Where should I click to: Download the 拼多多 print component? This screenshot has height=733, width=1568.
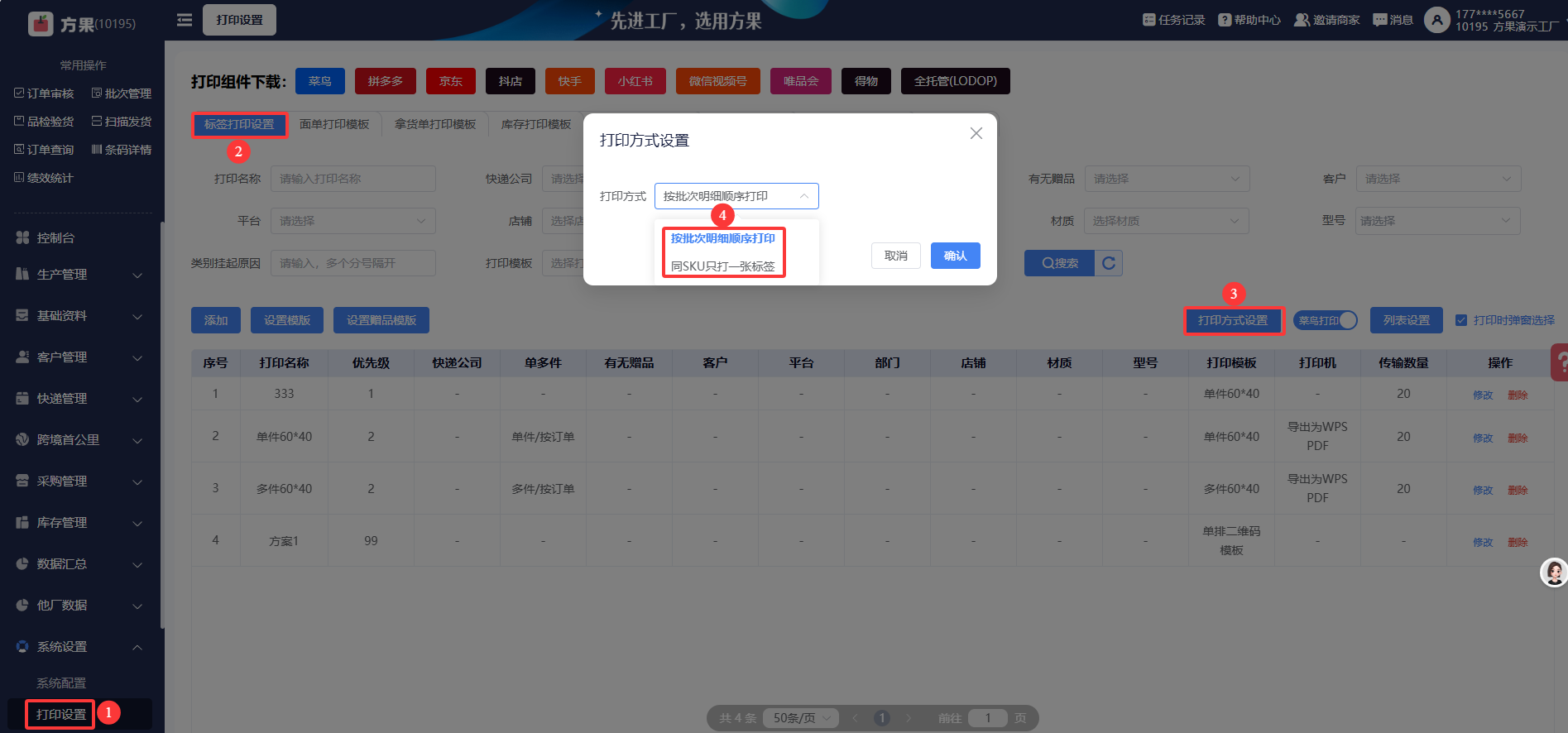click(386, 81)
